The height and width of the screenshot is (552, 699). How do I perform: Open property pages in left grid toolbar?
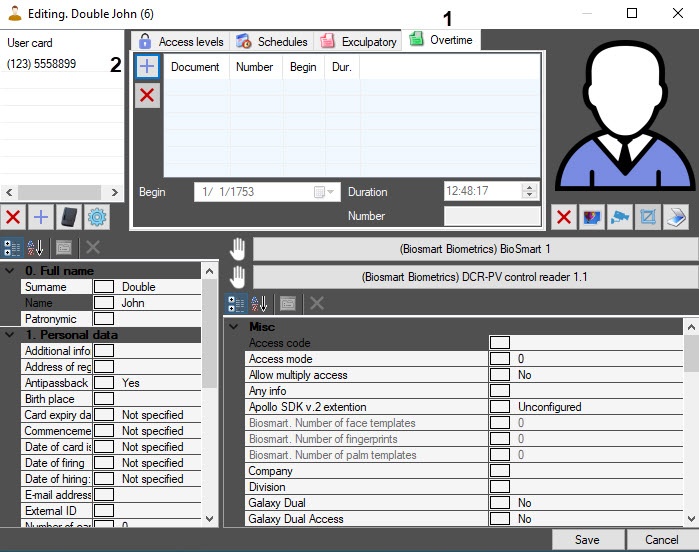coord(64,248)
